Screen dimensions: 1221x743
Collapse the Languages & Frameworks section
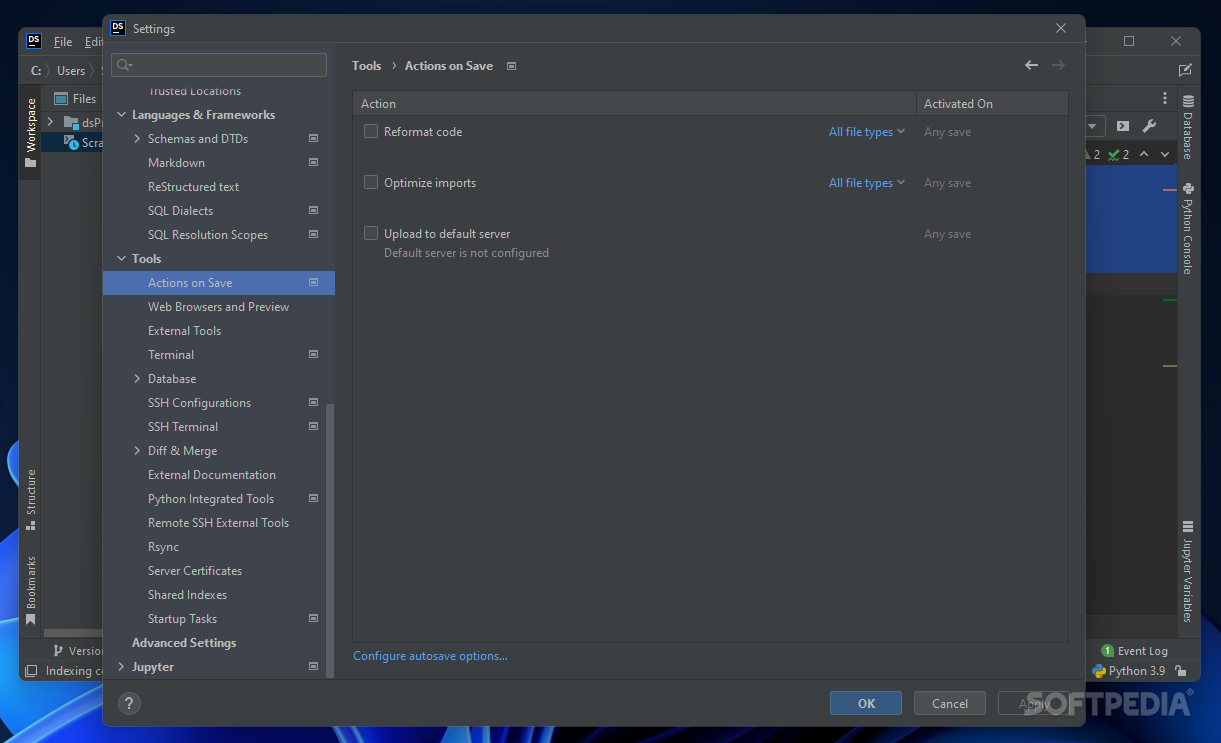[x=121, y=115]
